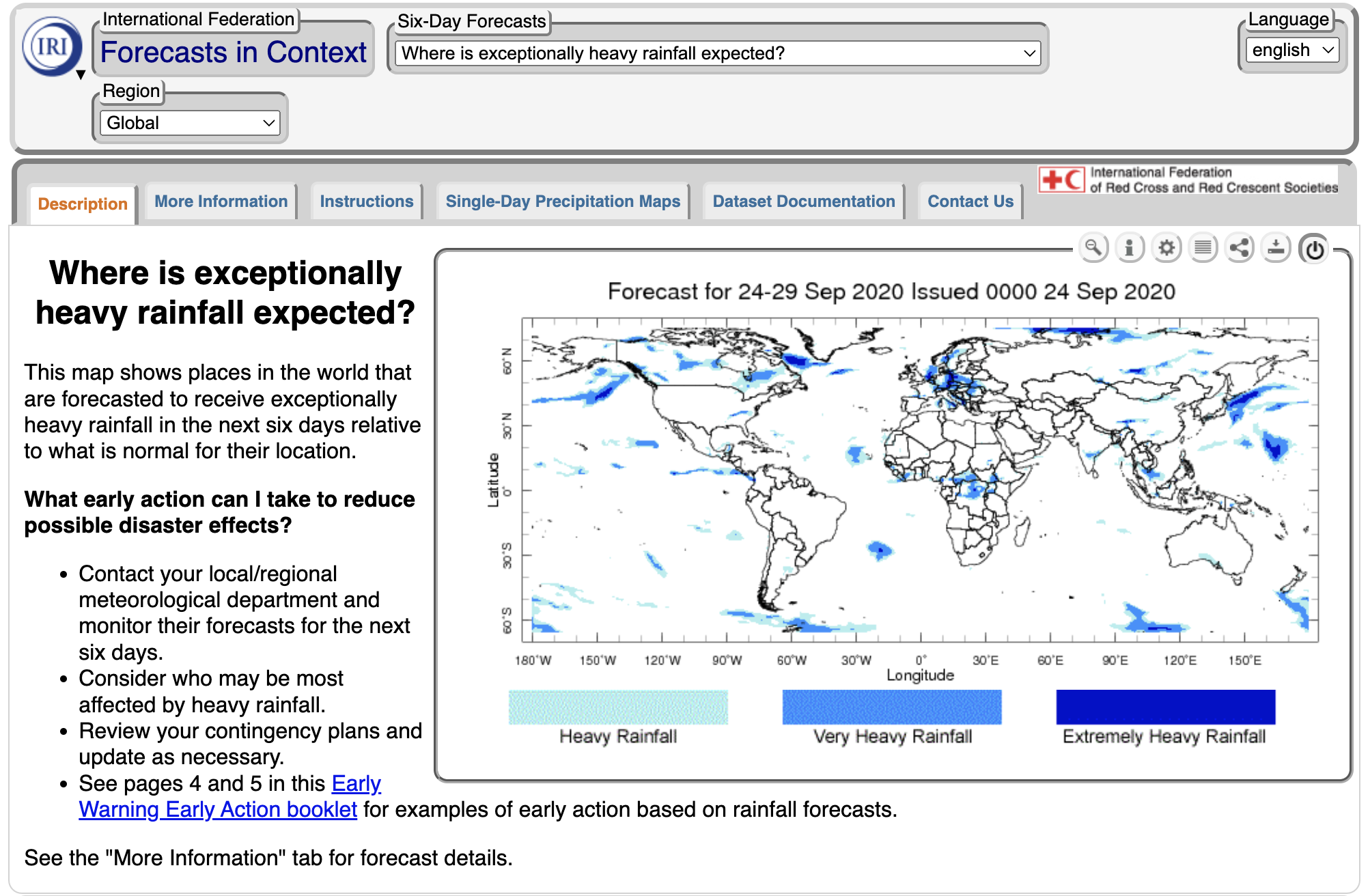Click the 'Six-Day Forecasts' group label

coord(471,21)
